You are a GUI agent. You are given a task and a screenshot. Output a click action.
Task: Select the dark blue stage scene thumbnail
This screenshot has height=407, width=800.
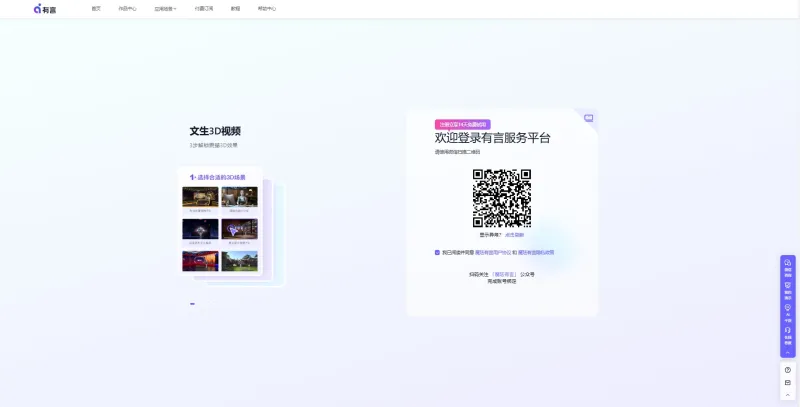click(x=200, y=229)
